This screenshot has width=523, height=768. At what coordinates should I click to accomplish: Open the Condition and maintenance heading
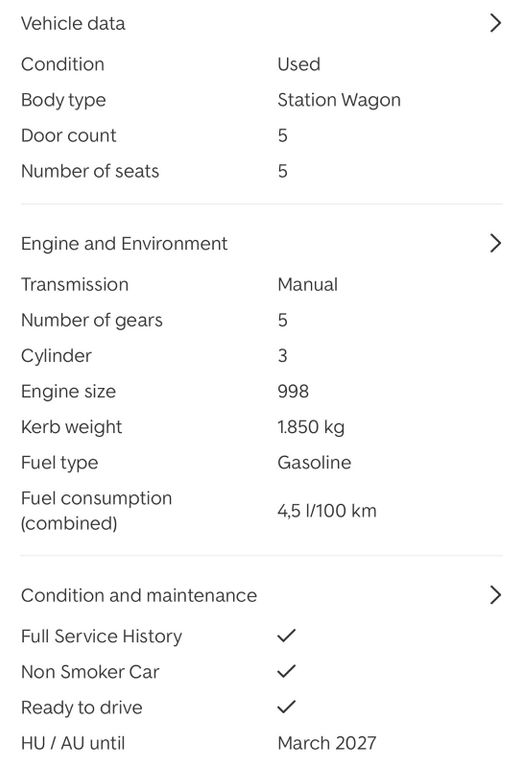click(x=139, y=596)
